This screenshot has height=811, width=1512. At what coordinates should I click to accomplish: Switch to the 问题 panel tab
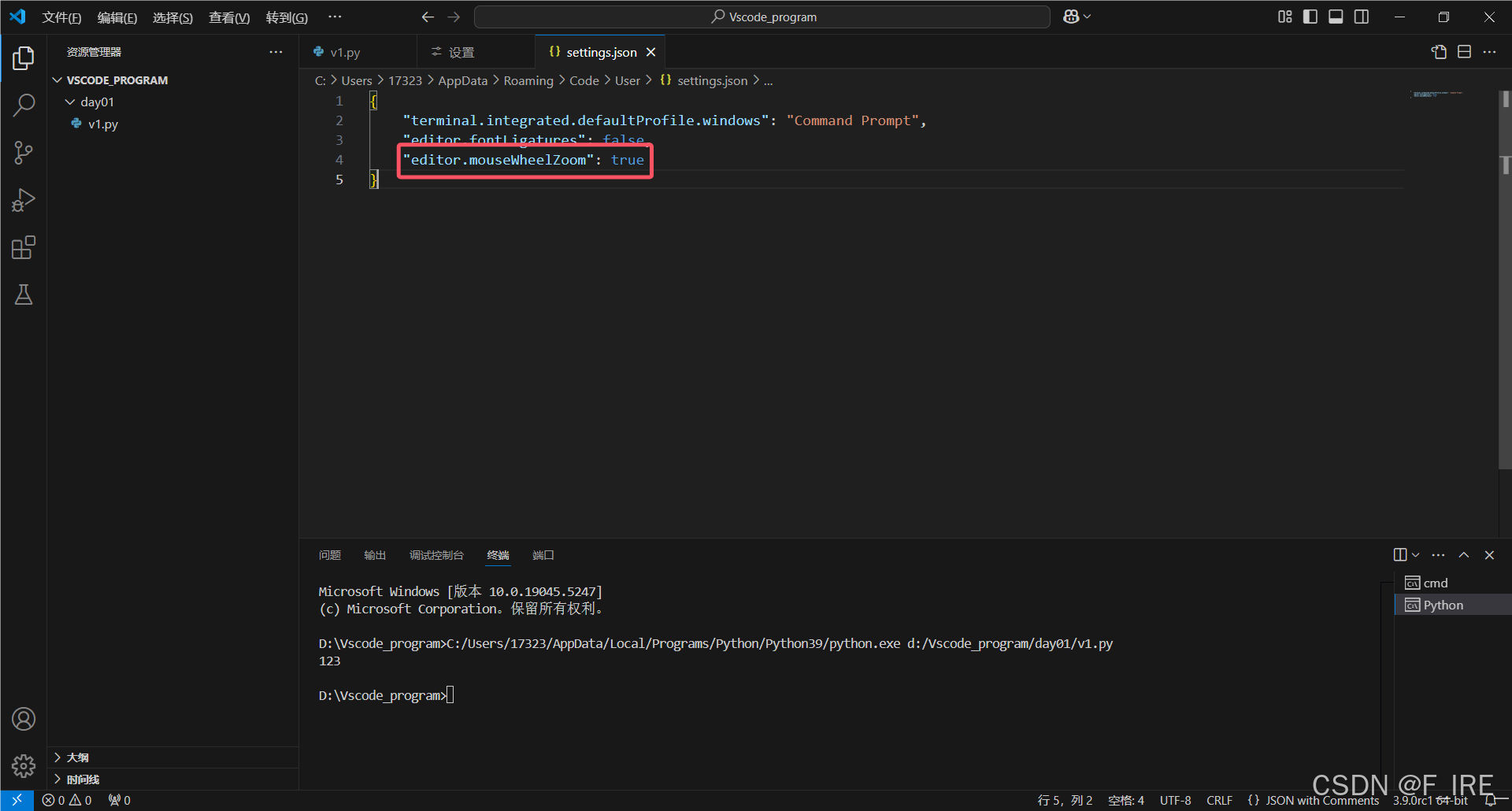(x=330, y=555)
